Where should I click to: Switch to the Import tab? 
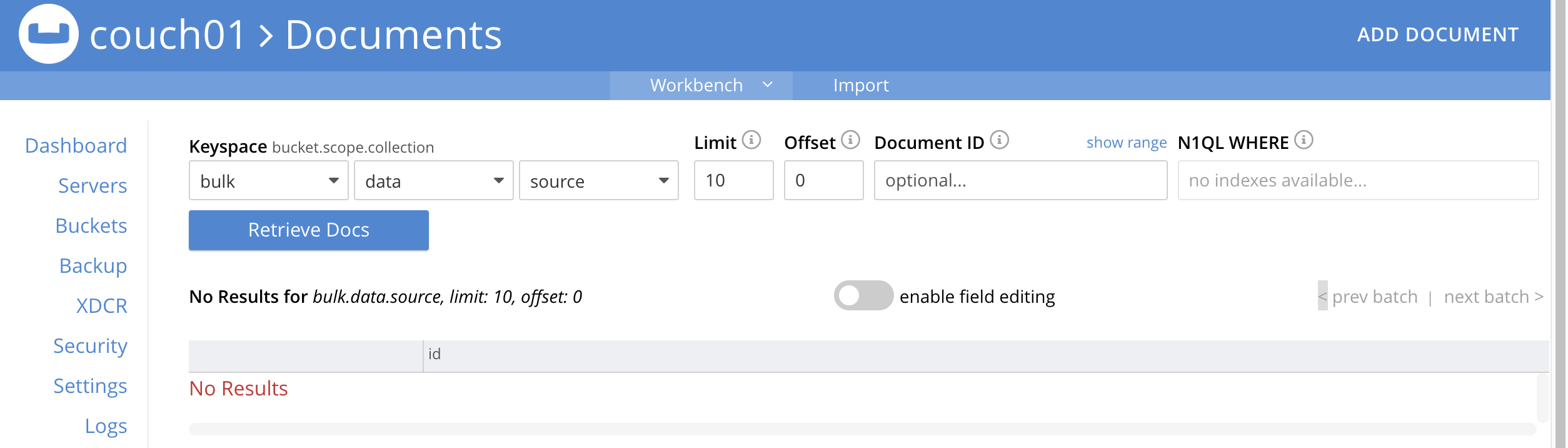pyautogui.click(x=860, y=85)
